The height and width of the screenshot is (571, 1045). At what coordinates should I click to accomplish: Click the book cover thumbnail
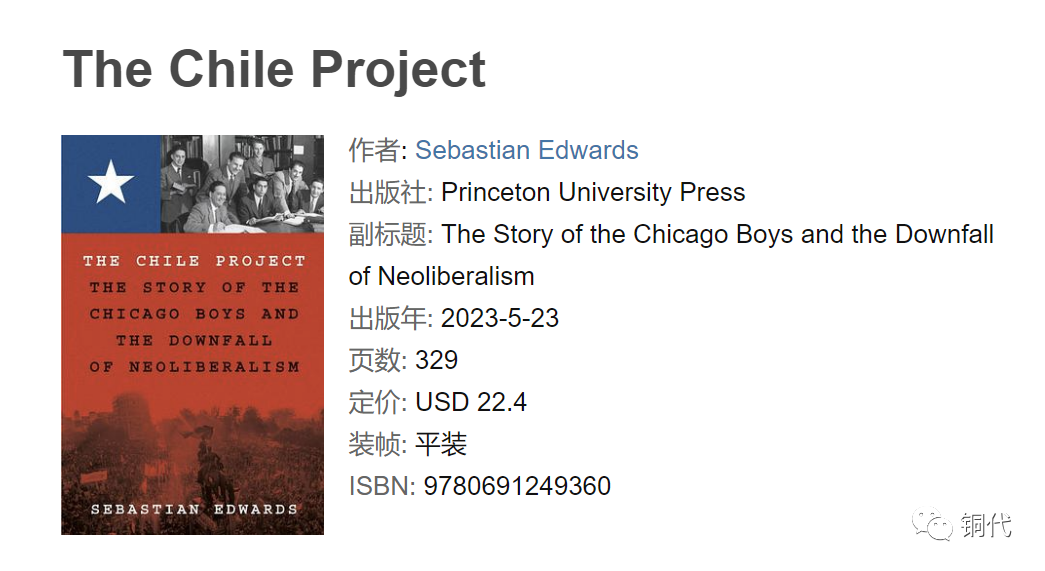tap(193, 334)
